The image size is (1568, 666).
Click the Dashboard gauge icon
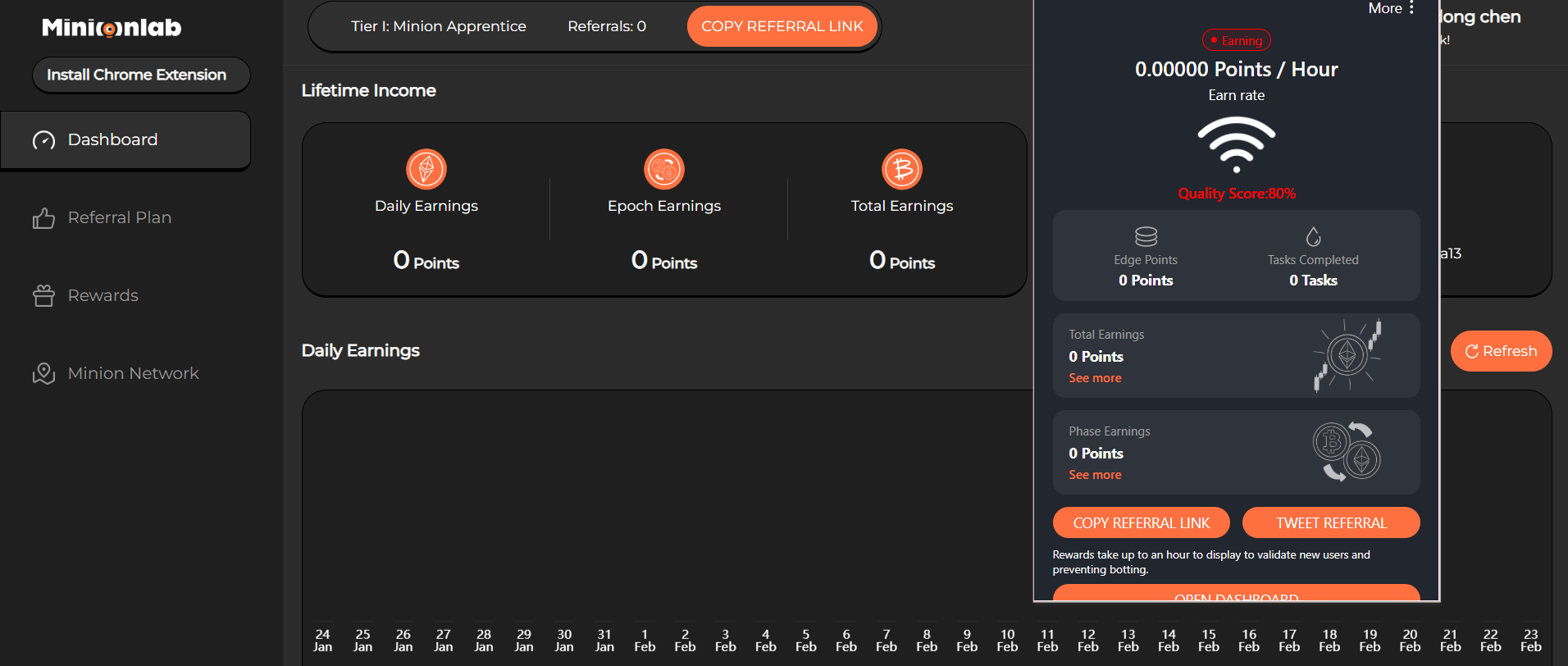pyautogui.click(x=43, y=140)
